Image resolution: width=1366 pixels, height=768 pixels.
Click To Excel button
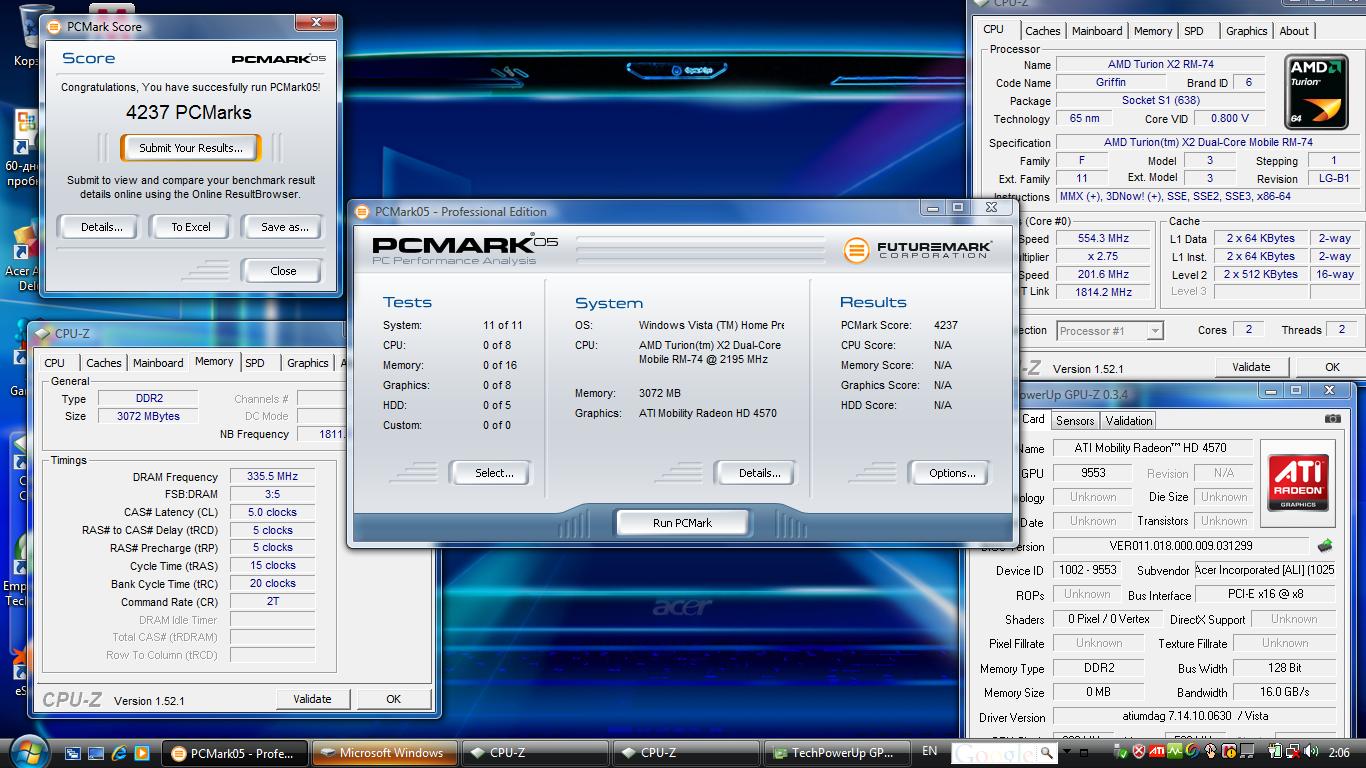pyautogui.click(x=191, y=227)
